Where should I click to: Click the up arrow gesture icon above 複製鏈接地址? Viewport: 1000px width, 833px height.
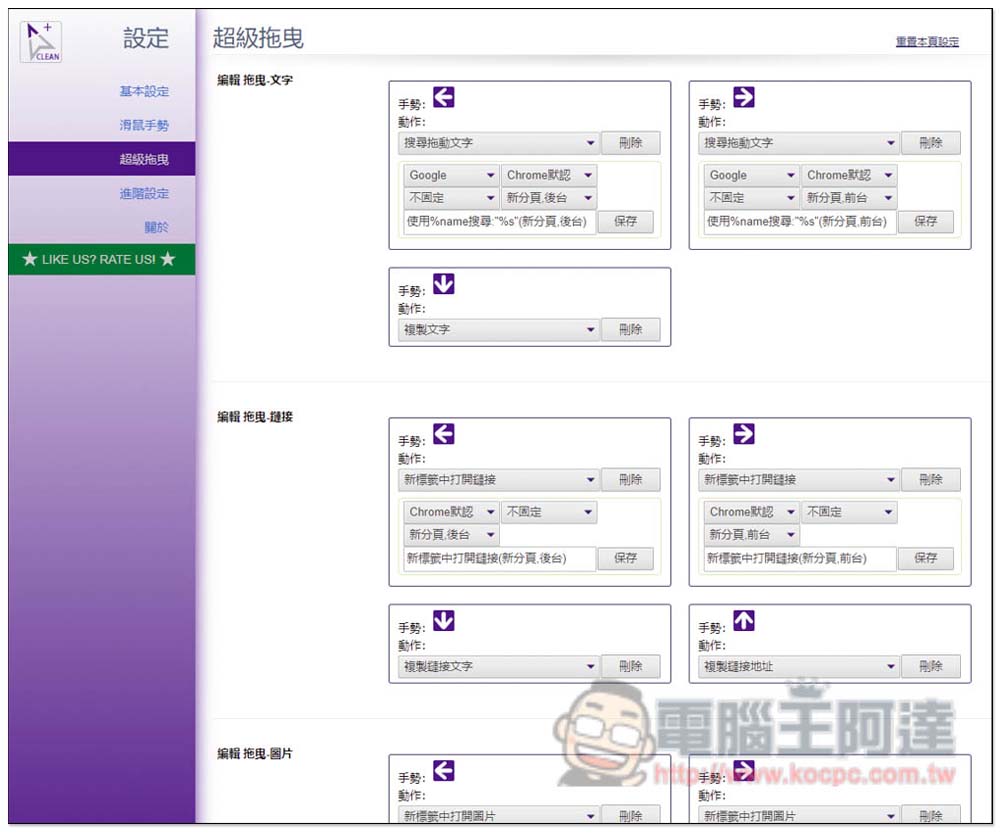(744, 621)
